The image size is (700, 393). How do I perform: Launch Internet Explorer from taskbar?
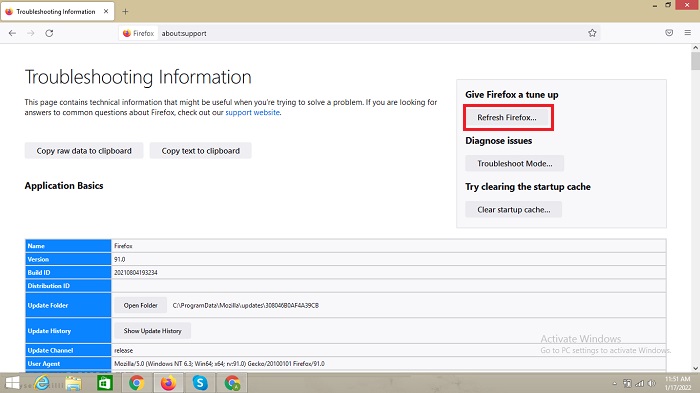42,383
